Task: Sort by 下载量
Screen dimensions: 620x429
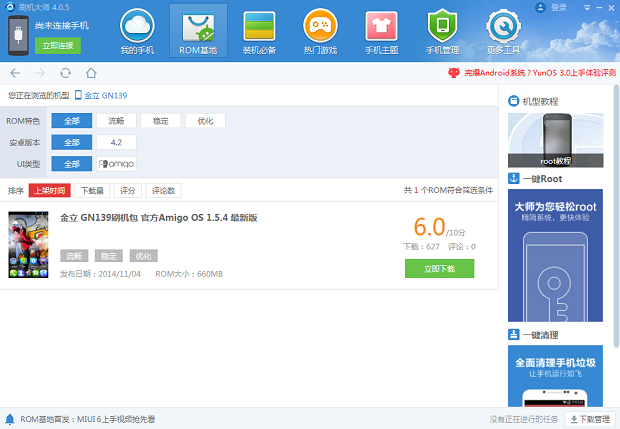Action: [92, 191]
